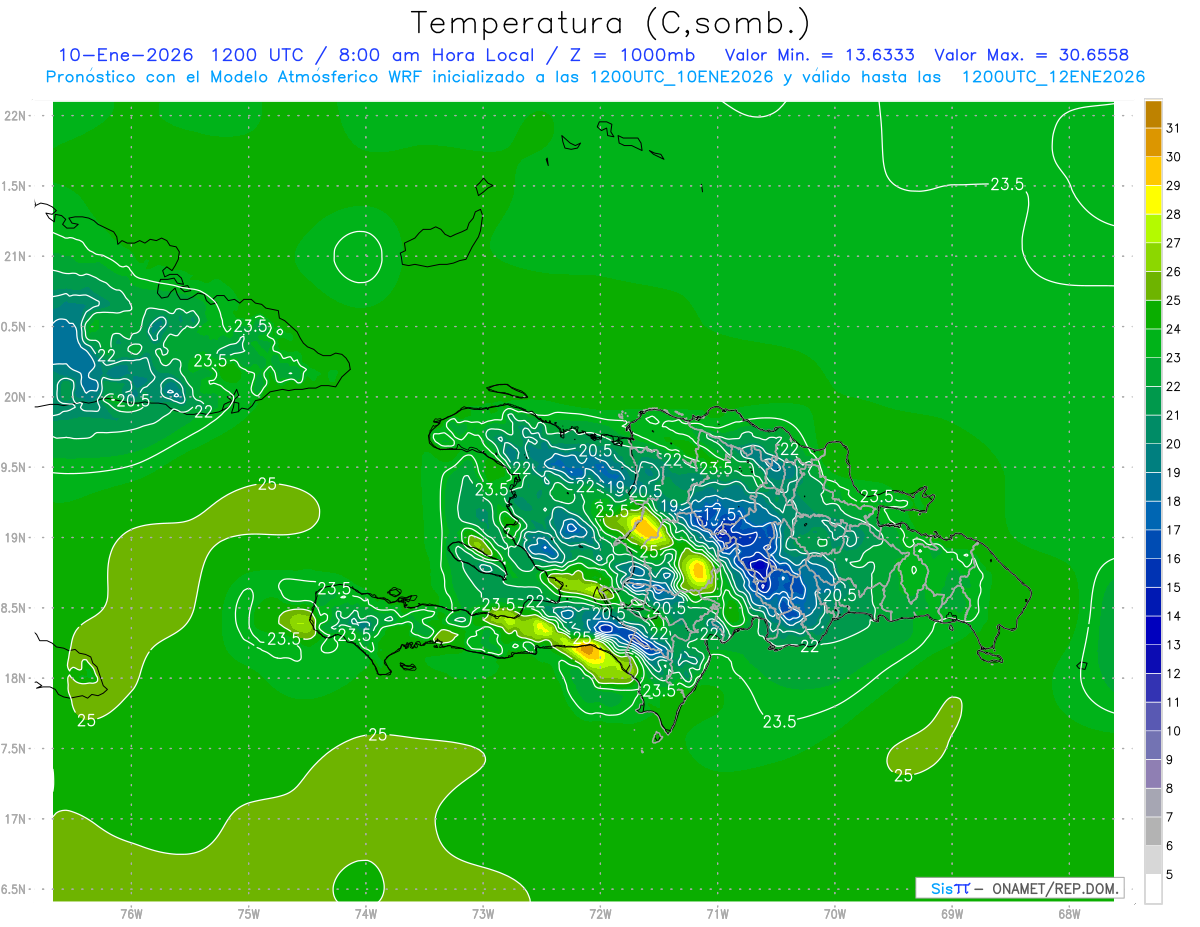The height and width of the screenshot is (927, 1200).
Task: Click legend scale value 8
Action: click(1170, 789)
